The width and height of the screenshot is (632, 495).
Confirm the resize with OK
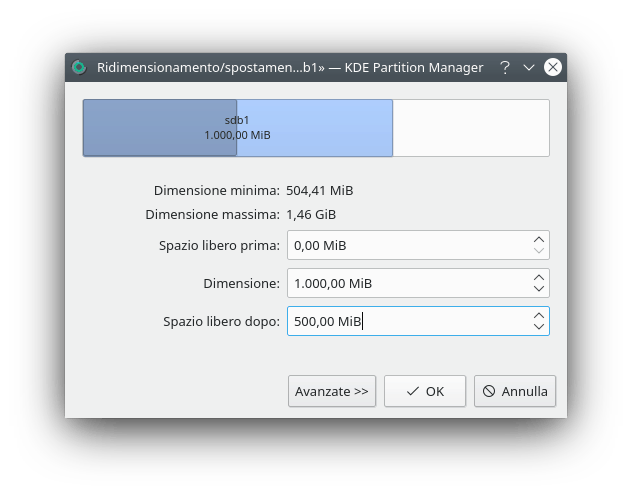[425, 391]
